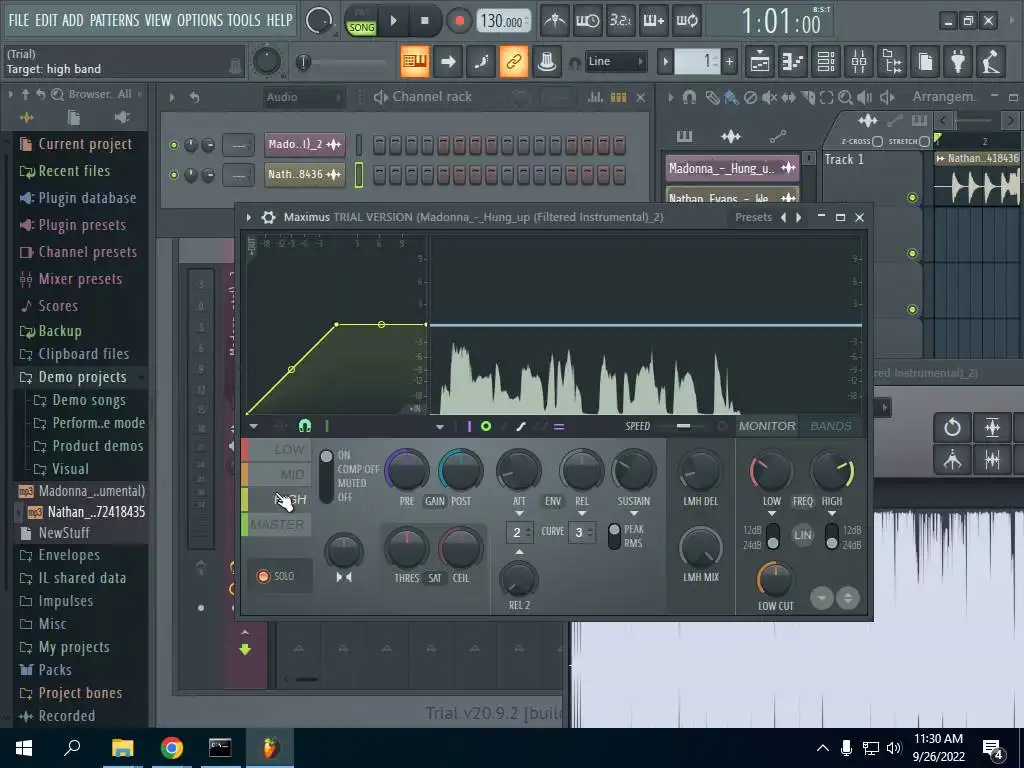Open the browser view icon

click(892, 61)
